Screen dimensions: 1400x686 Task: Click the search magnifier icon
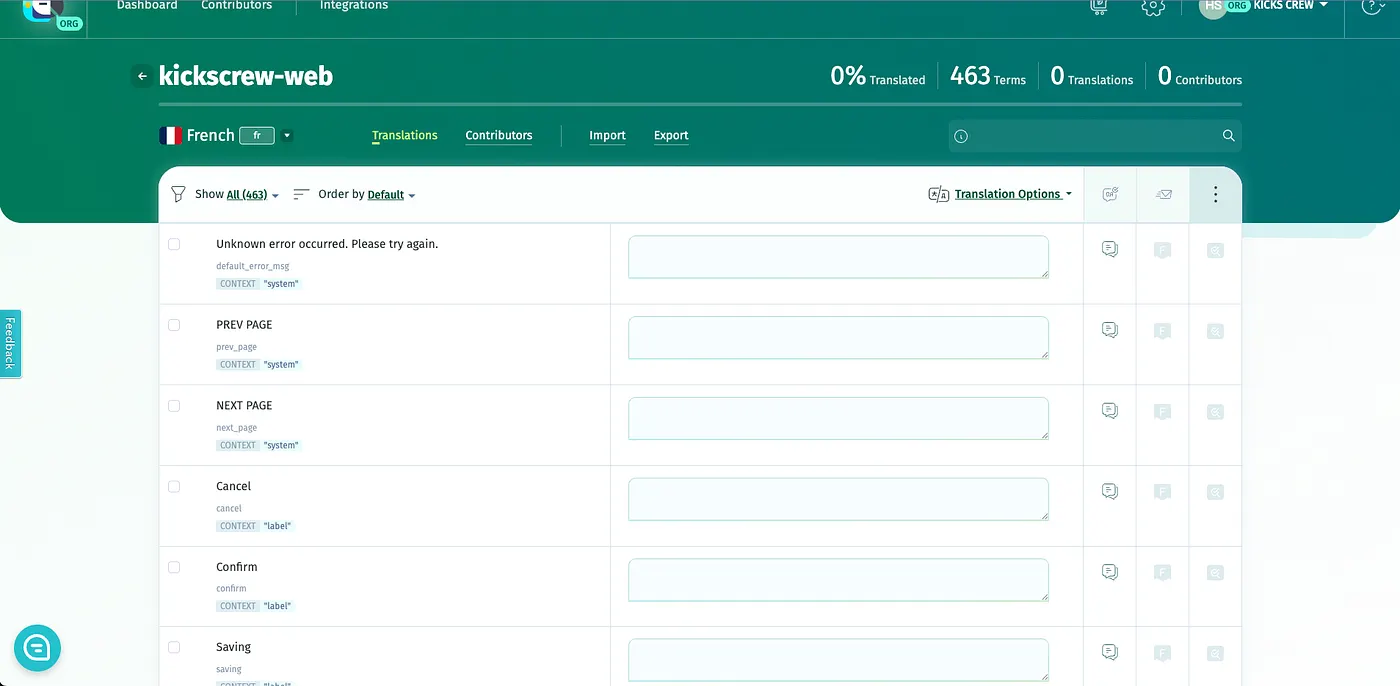point(1228,136)
